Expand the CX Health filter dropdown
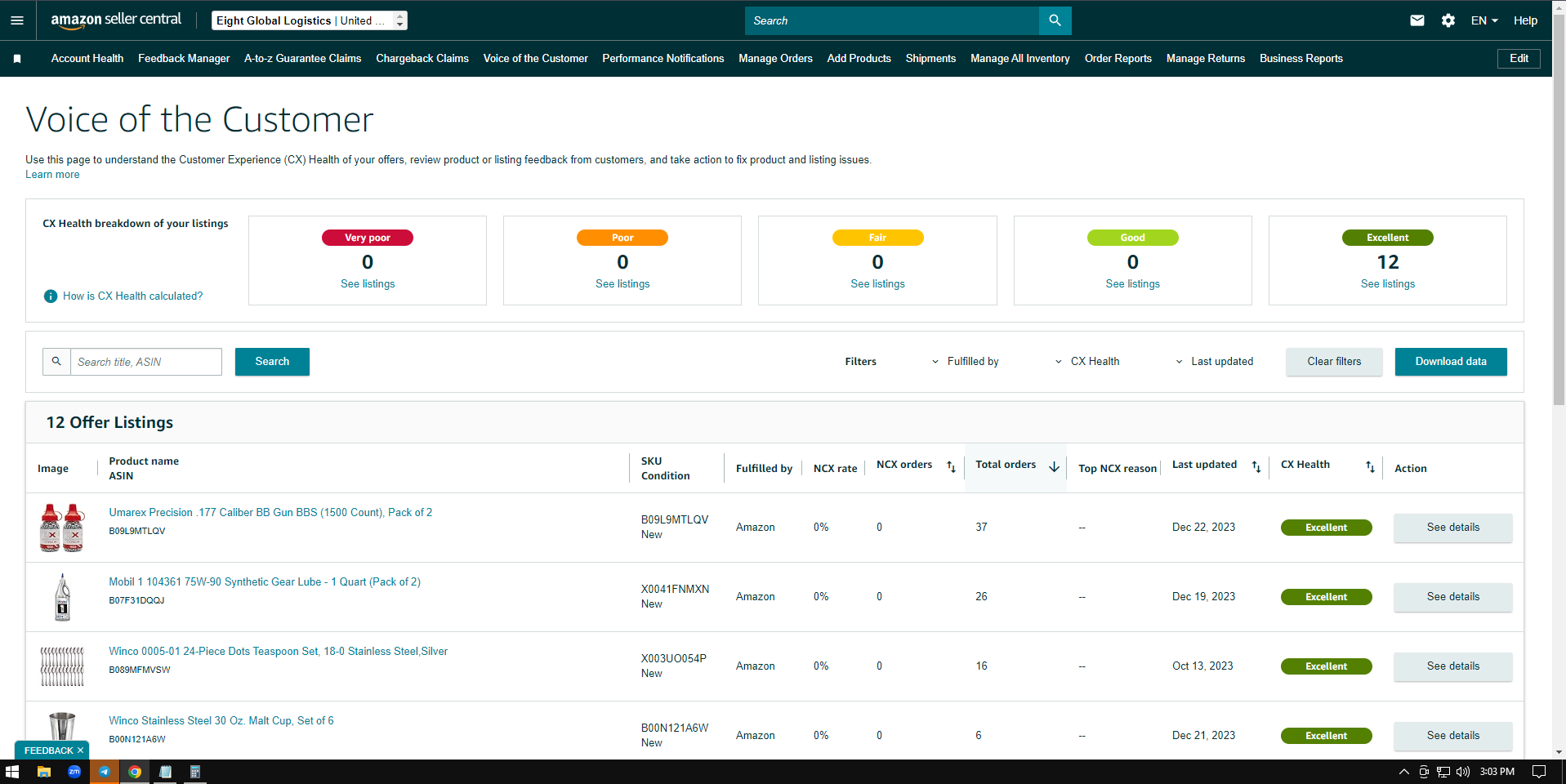This screenshot has width=1566, height=784. coord(1086,362)
